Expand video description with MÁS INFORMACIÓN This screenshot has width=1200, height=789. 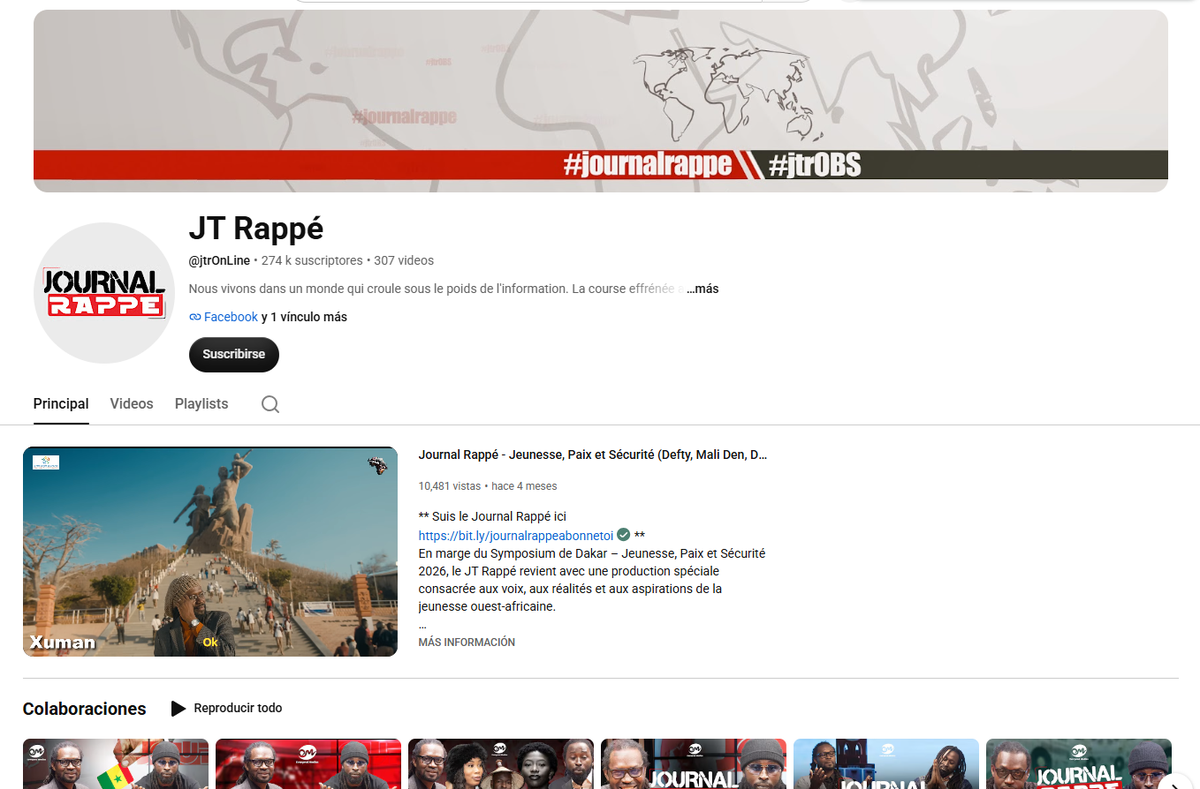tap(467, 642)
